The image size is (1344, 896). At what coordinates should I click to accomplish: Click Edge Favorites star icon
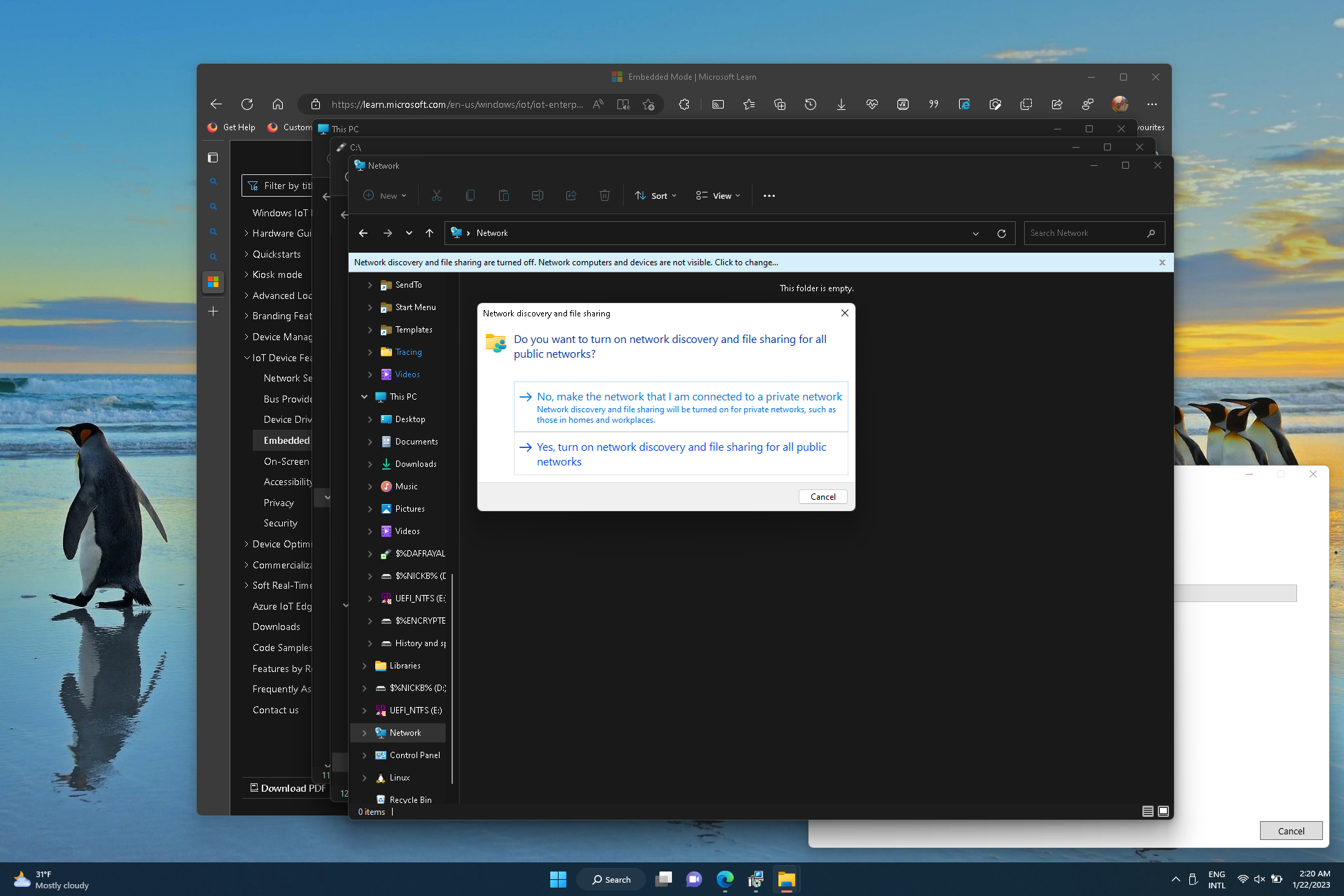[749, 105]
